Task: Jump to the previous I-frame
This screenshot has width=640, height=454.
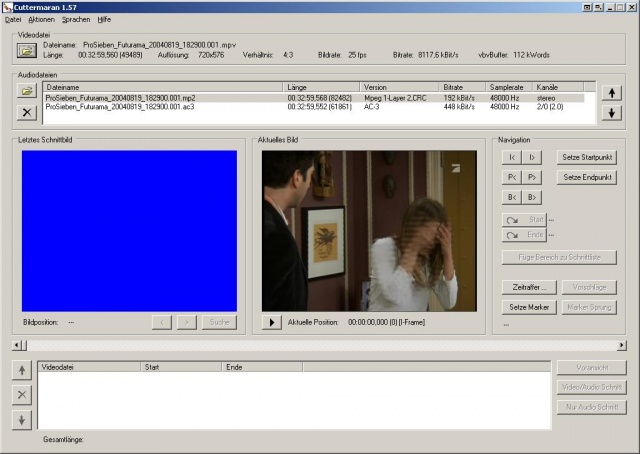Action: click(x=512, y=157)
